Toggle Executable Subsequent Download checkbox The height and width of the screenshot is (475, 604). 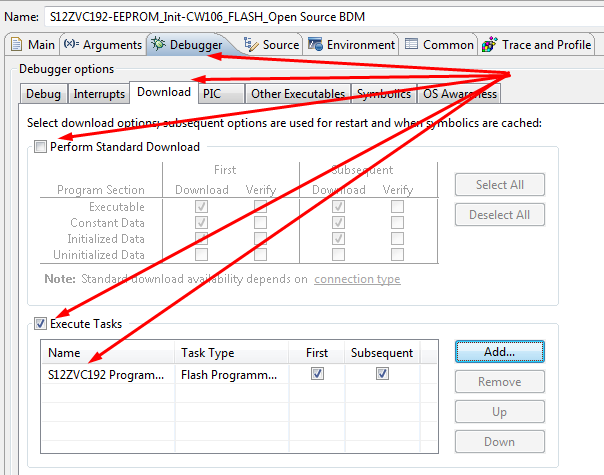click(338, 206)
